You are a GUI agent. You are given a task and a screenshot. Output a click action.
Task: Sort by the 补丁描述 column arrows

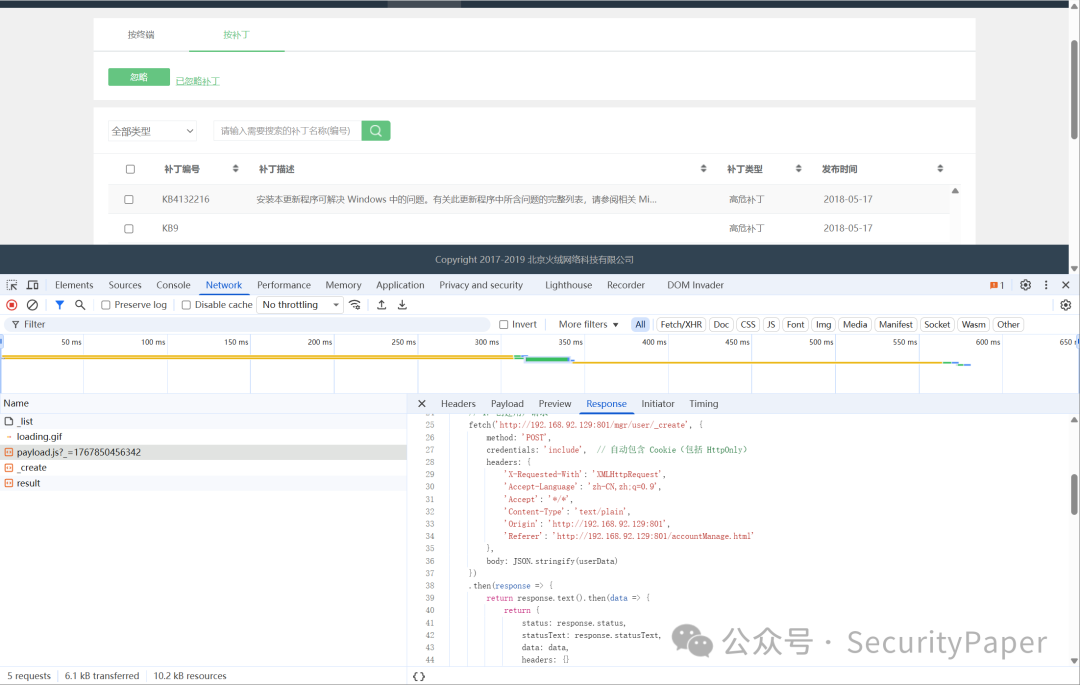[x=703, y=169]
